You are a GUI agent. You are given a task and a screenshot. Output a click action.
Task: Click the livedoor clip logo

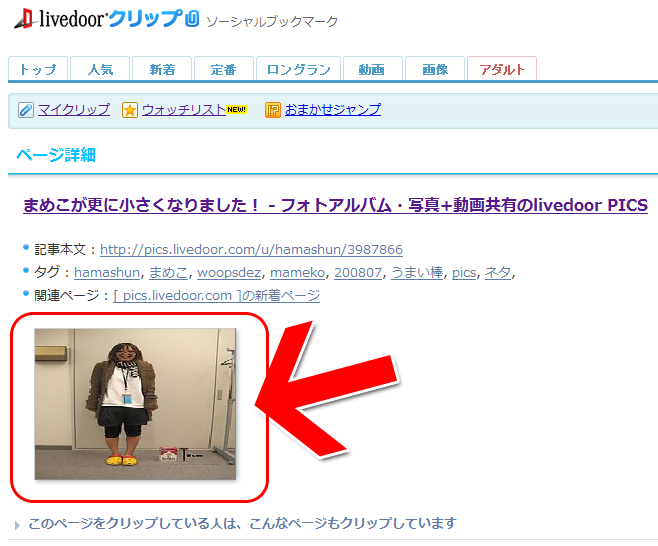(107, 19)
